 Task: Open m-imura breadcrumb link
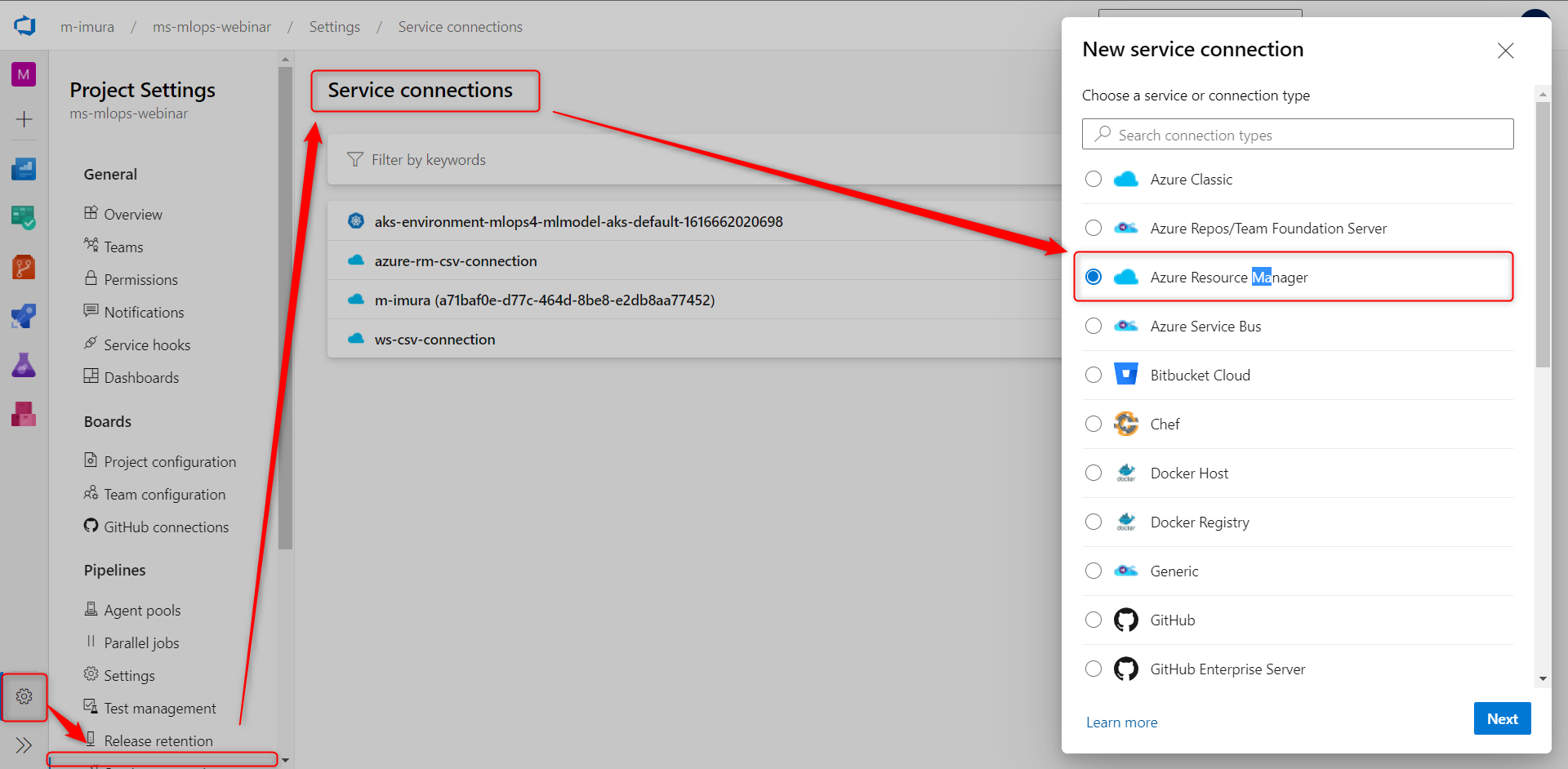(x=87, y=27)
